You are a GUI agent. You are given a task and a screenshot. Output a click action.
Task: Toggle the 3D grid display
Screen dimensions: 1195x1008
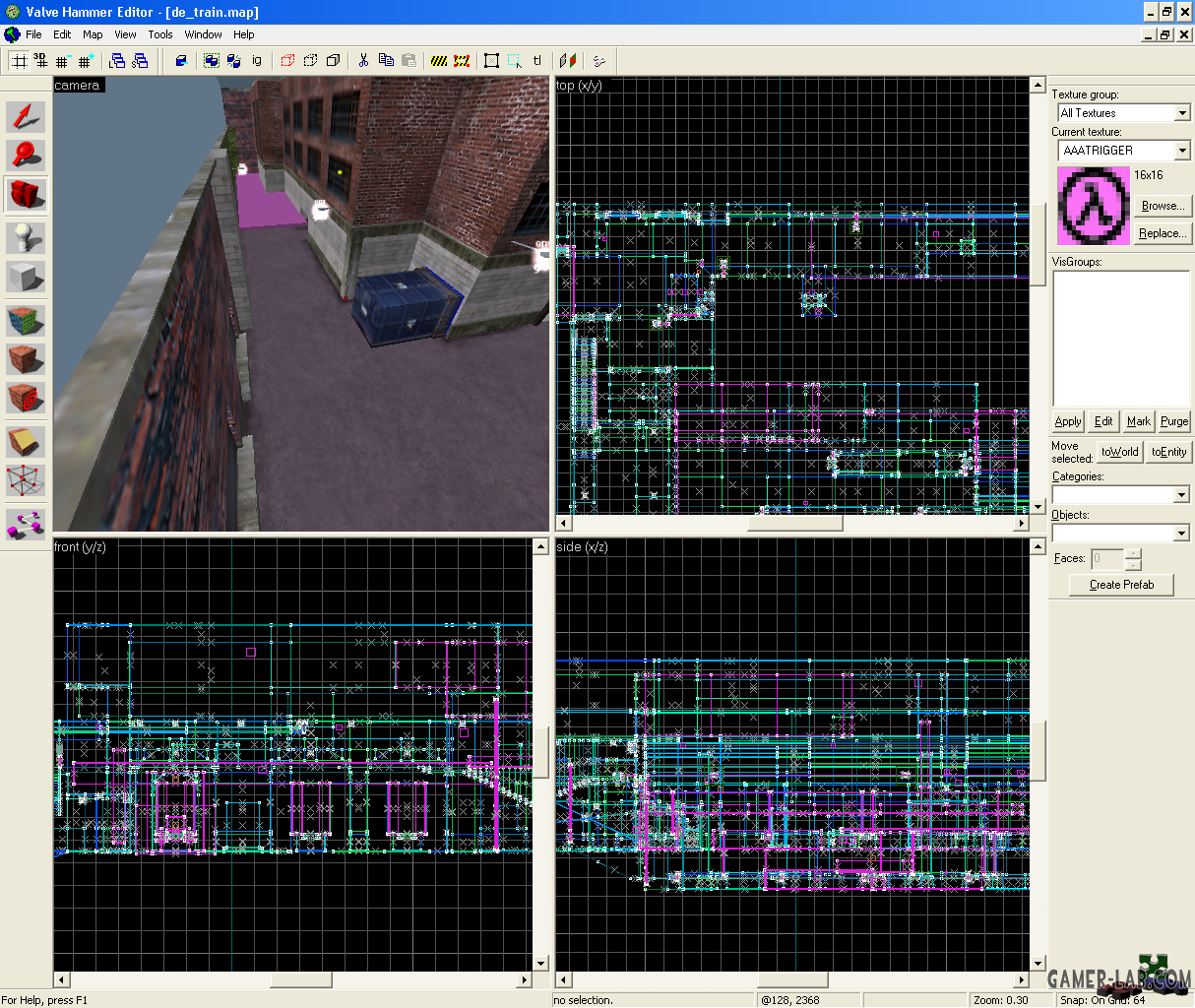(x=40, y=61)
